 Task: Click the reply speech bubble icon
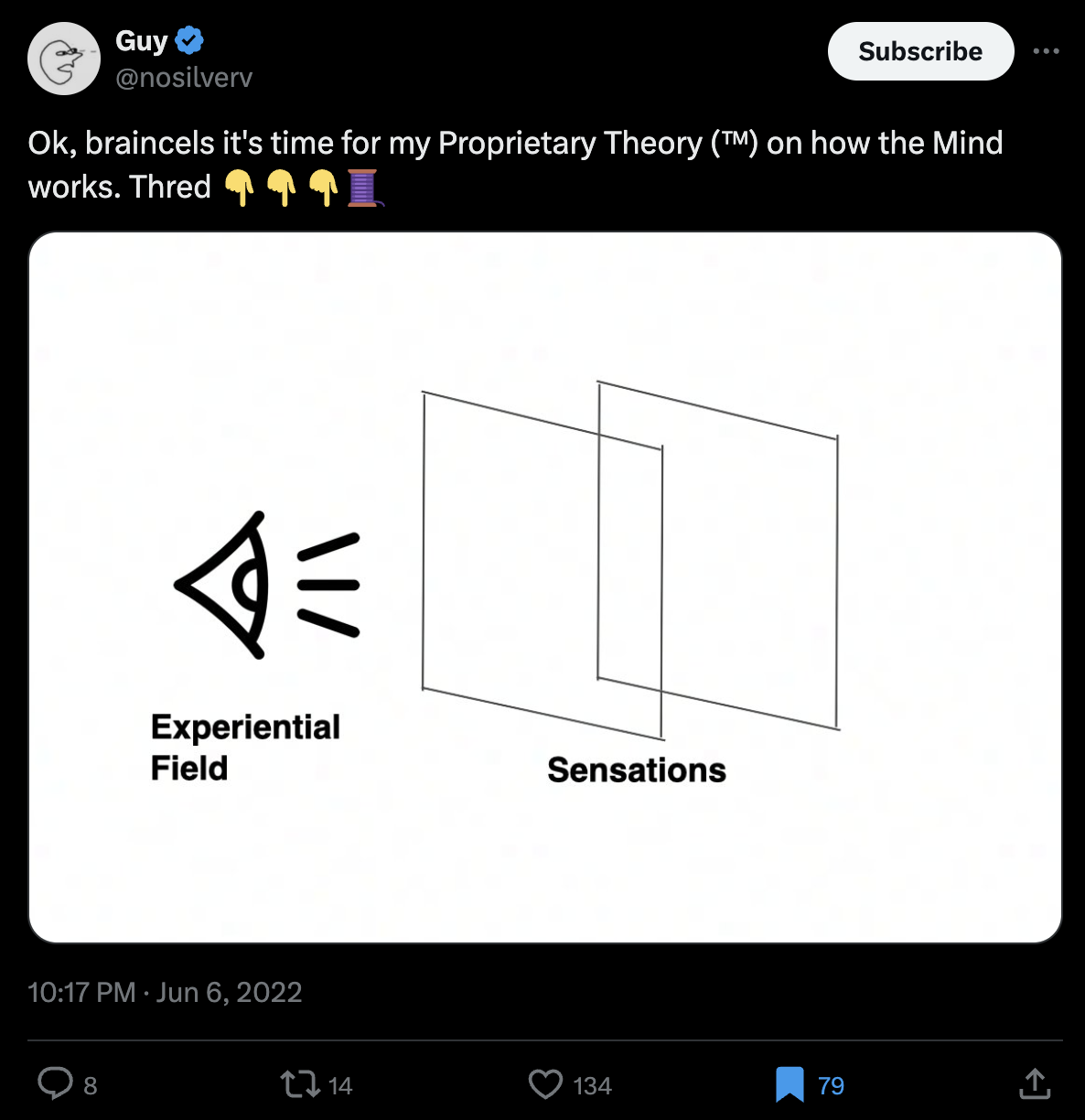point(55,1084)
